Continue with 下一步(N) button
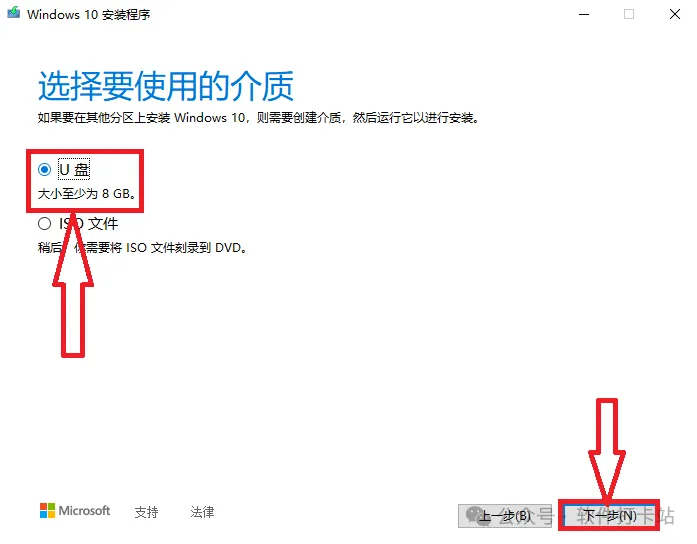Screen dimensions: 697x544 [x=609, y=516]
